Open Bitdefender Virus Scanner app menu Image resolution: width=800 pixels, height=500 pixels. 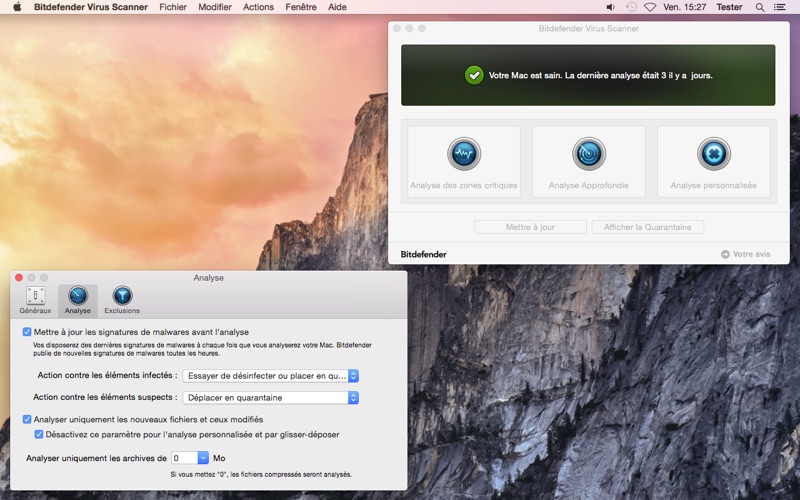91,7
